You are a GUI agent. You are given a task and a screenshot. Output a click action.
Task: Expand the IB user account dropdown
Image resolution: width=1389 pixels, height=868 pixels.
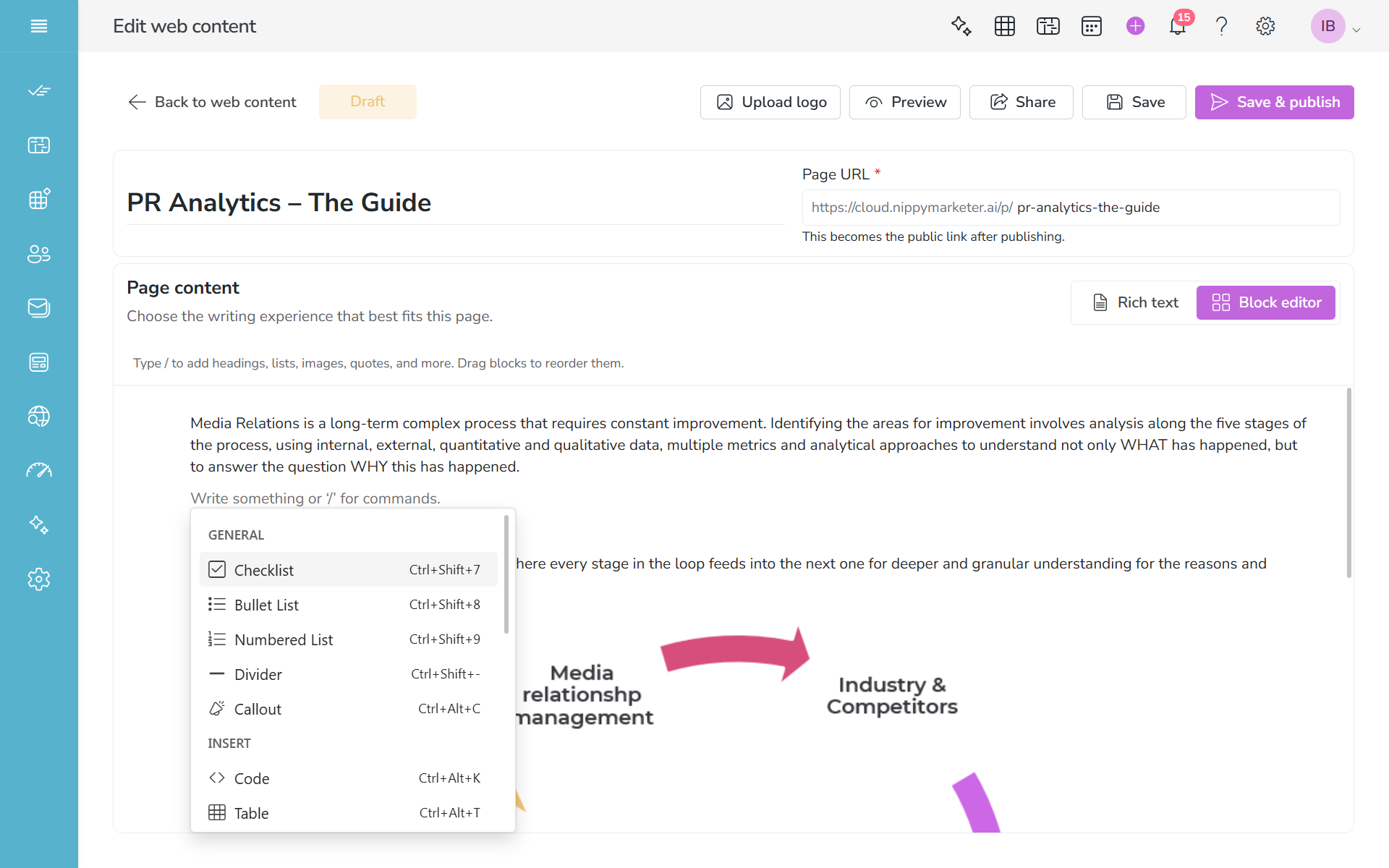(x=1335, y=26)
